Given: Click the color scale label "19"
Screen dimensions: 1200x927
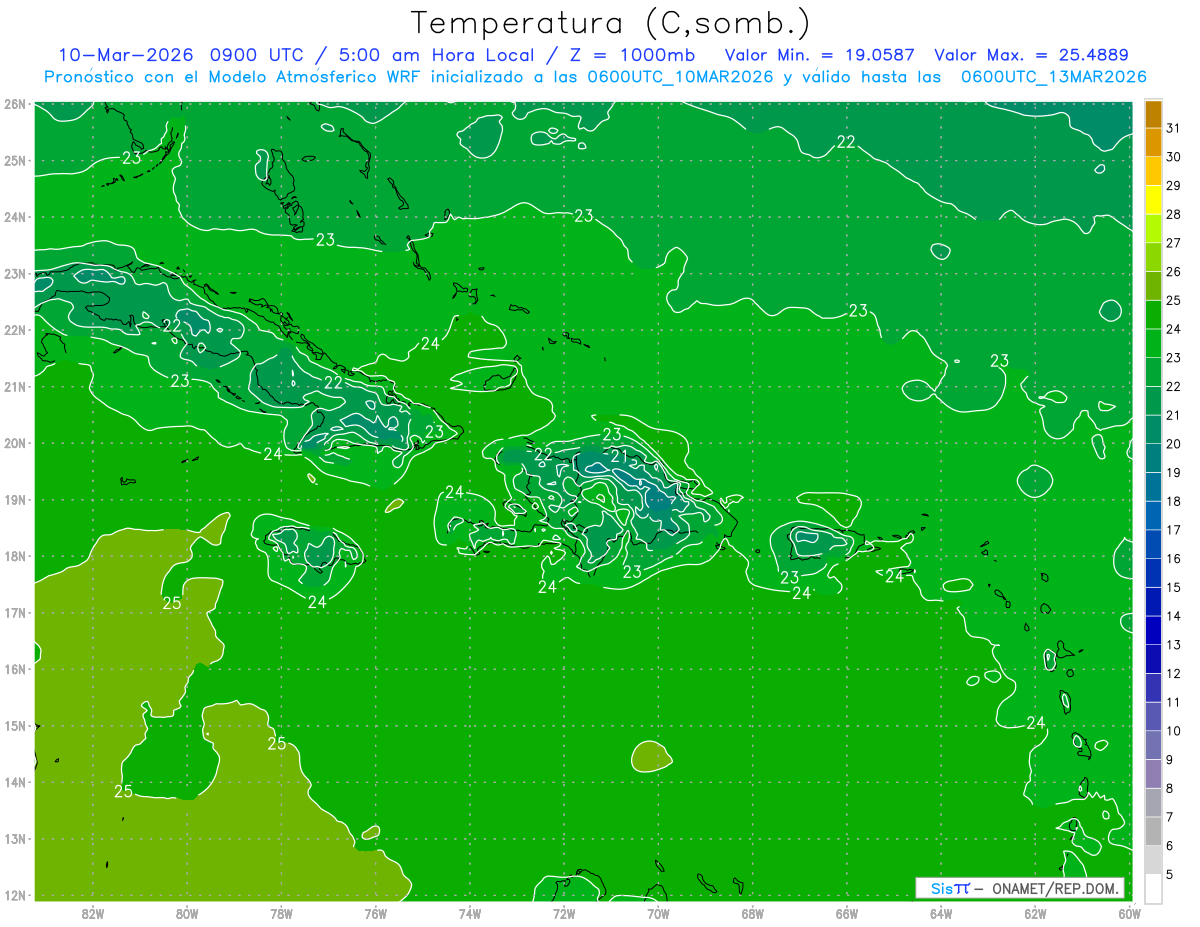Looking at the screenshot, I should pos(1174,472).
